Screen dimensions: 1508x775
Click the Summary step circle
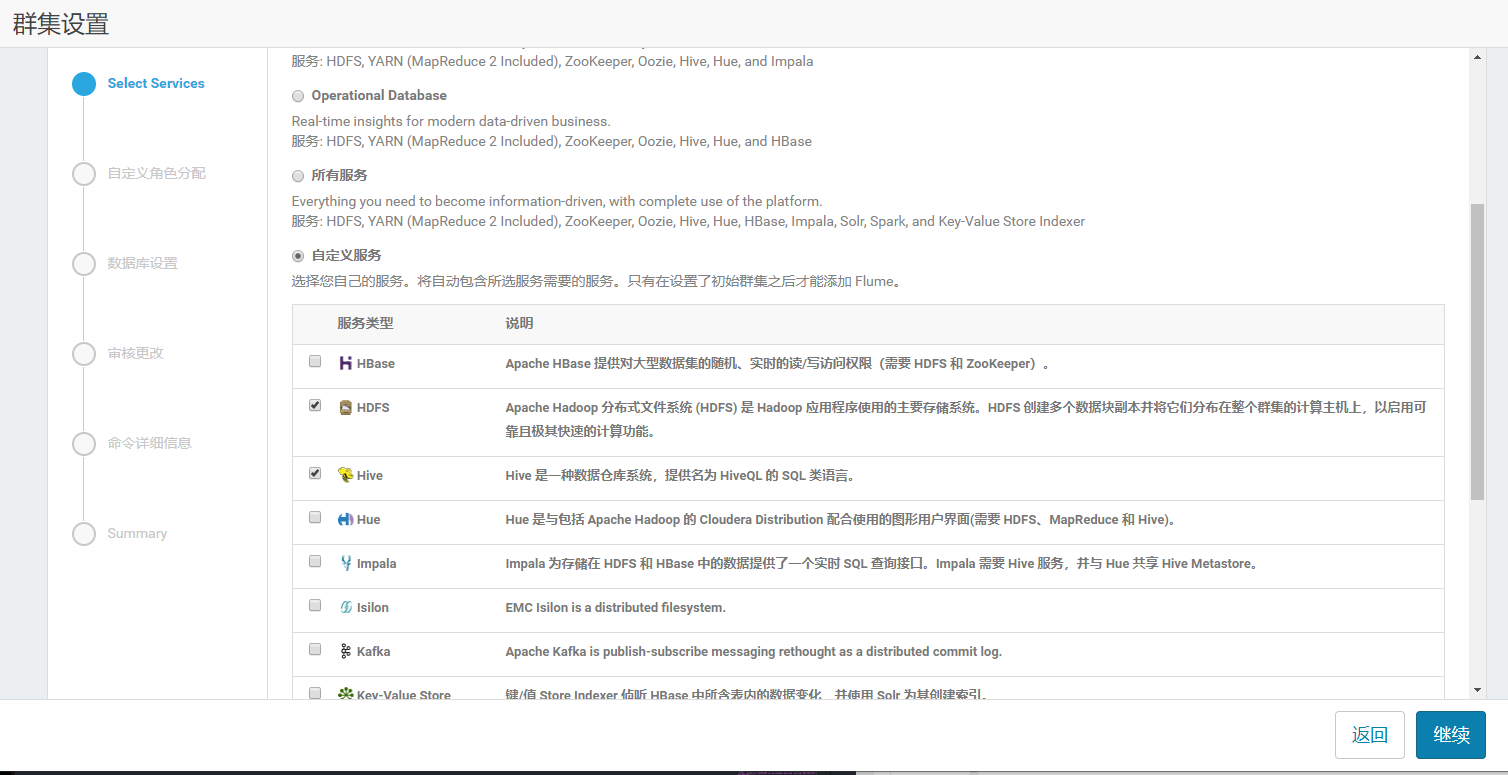pos(84,534)
